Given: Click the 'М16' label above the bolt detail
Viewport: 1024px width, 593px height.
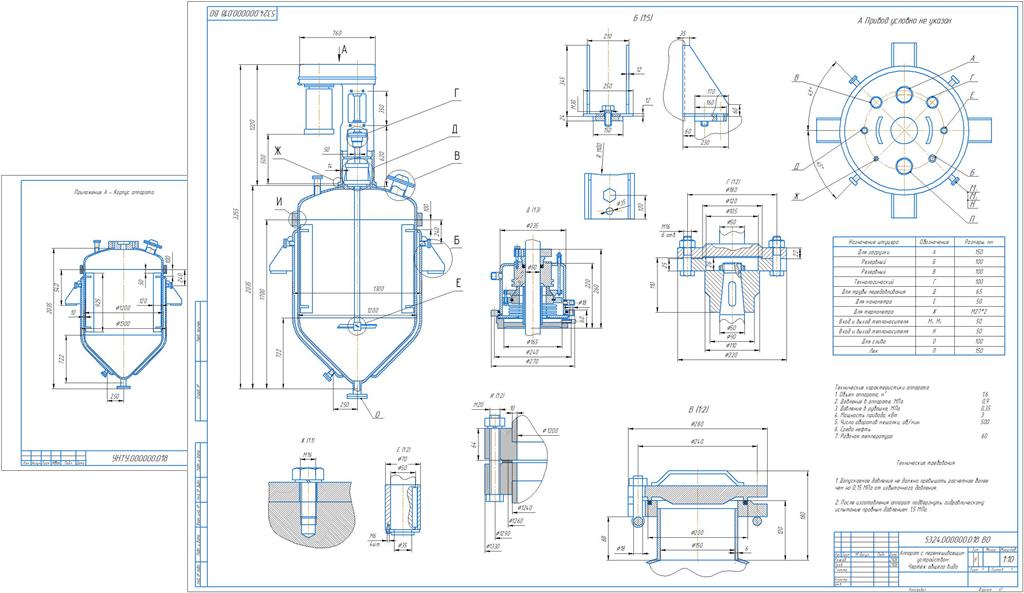Looking at the screenshot, I should point(307,454).
